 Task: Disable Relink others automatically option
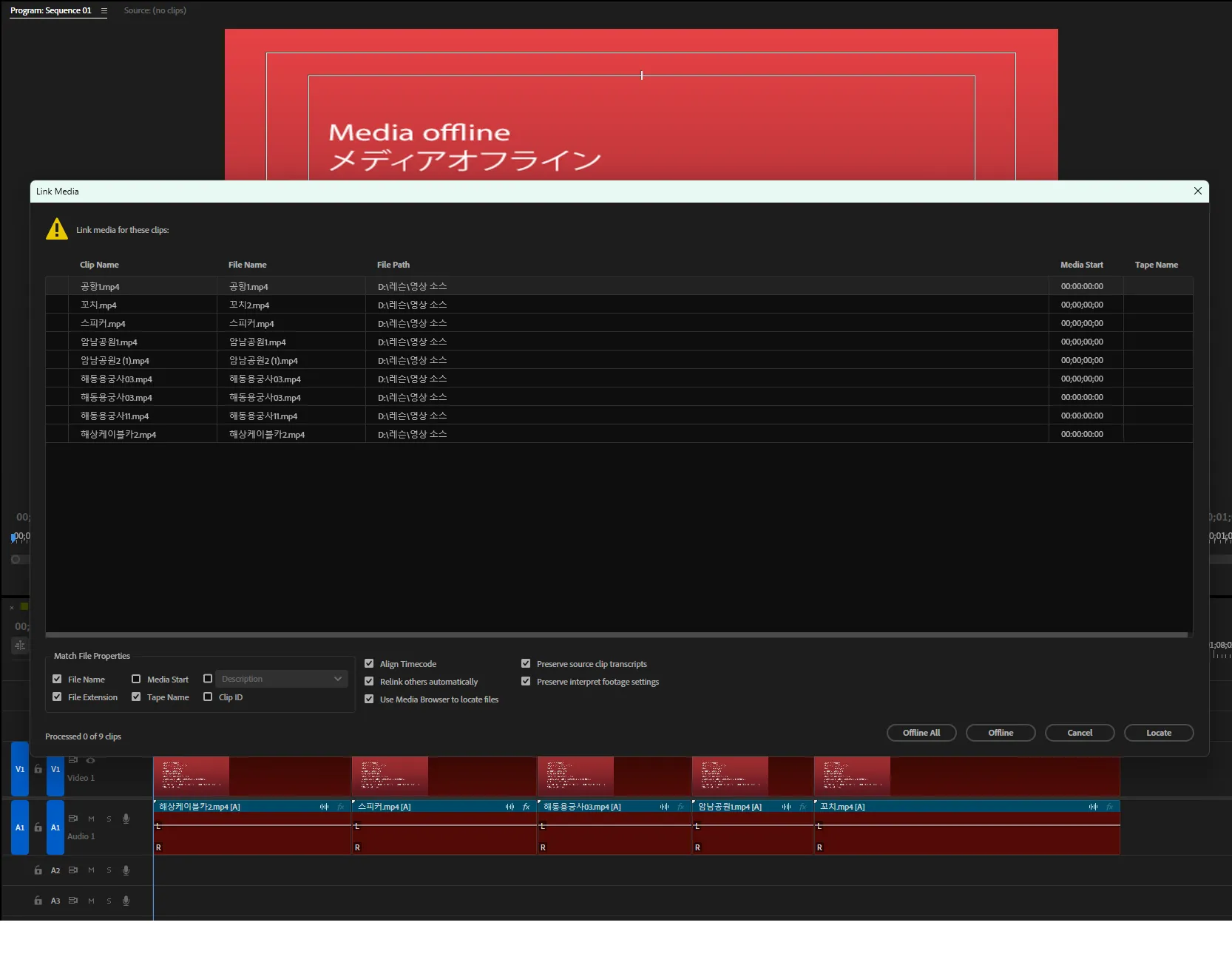point(369,681)
